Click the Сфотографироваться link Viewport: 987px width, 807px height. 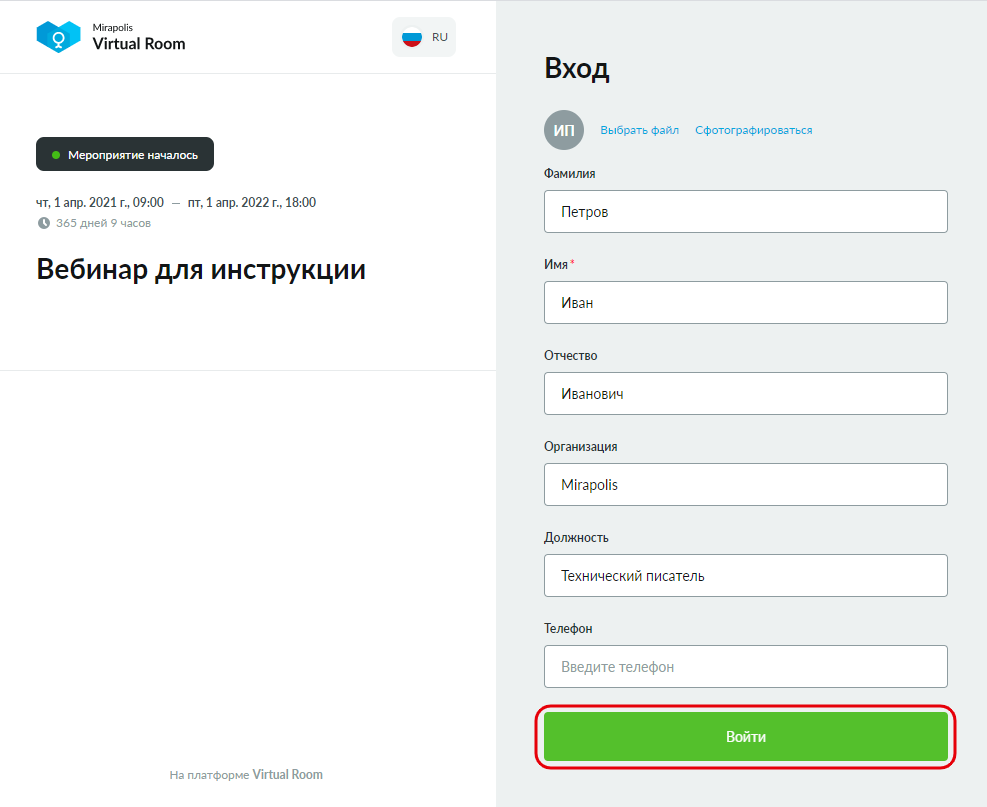[753, 130]
